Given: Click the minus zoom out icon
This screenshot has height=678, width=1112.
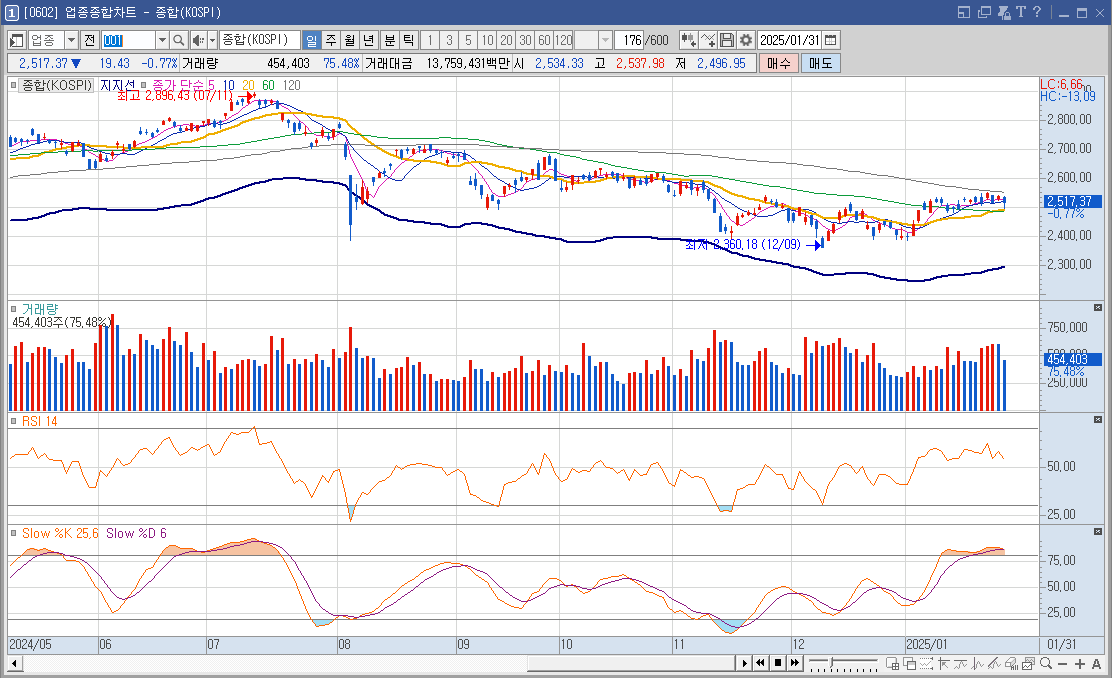Looking at the screenshot, I should [1062, 664].
